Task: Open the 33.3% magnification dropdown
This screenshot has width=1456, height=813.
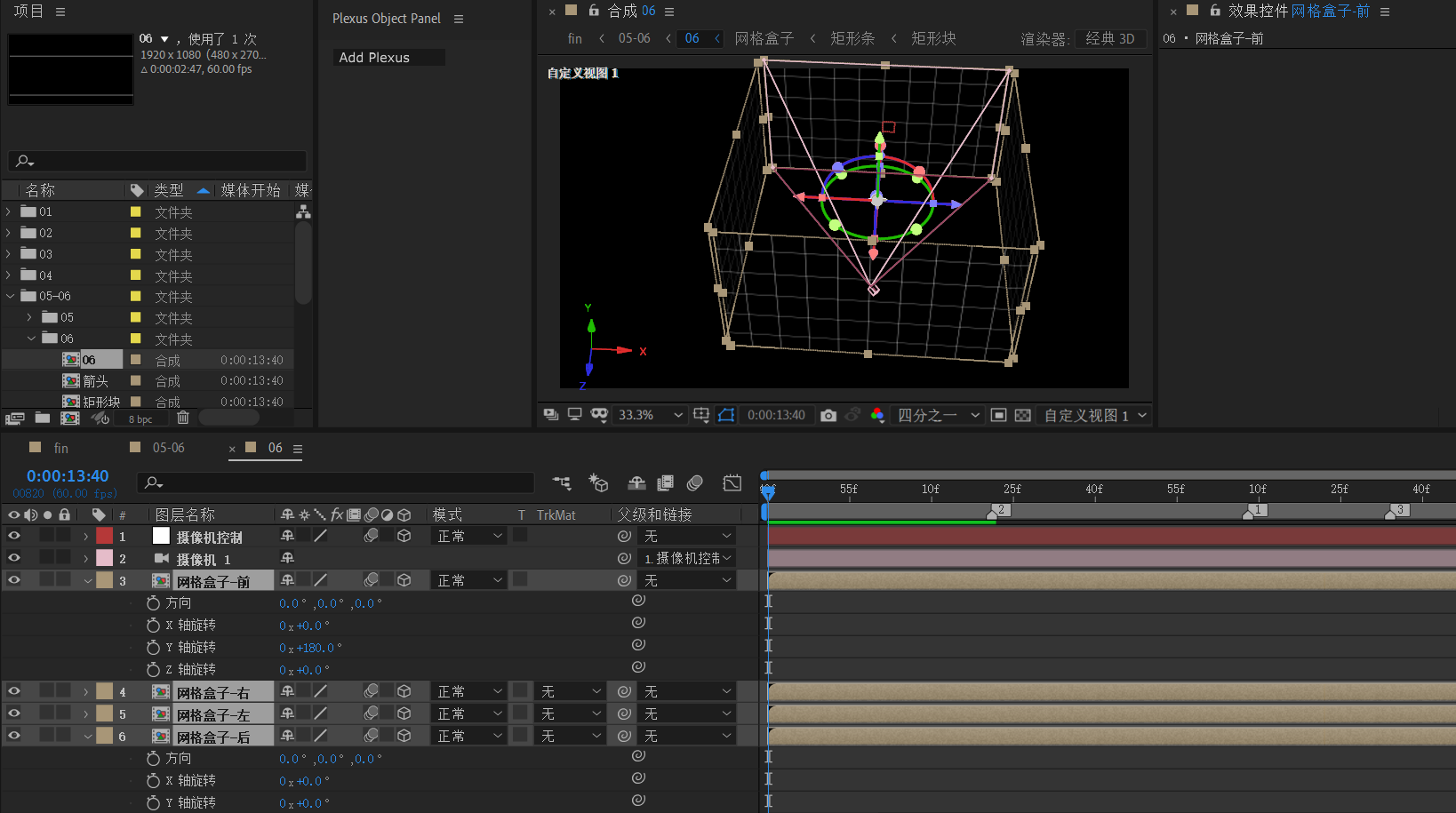Action: pyautogui.click(x=650, y=415)
